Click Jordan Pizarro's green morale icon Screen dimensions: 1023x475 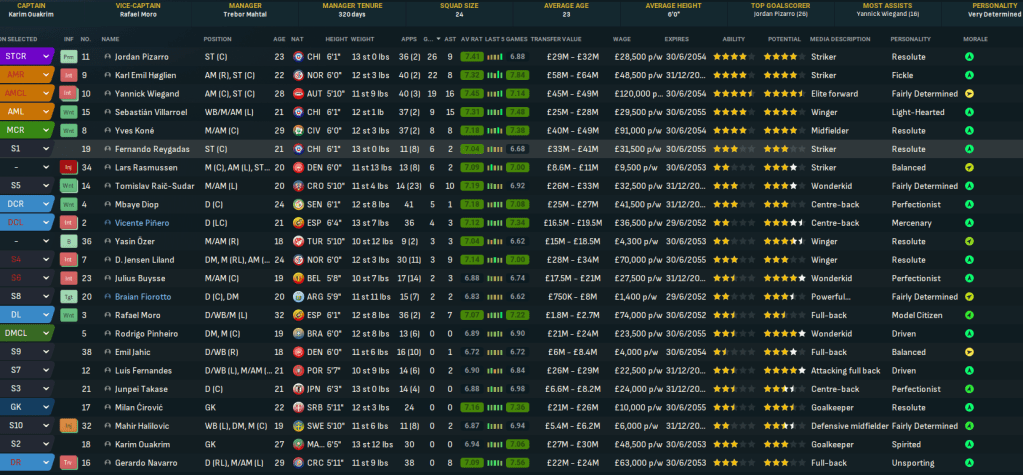click(969, 57)
